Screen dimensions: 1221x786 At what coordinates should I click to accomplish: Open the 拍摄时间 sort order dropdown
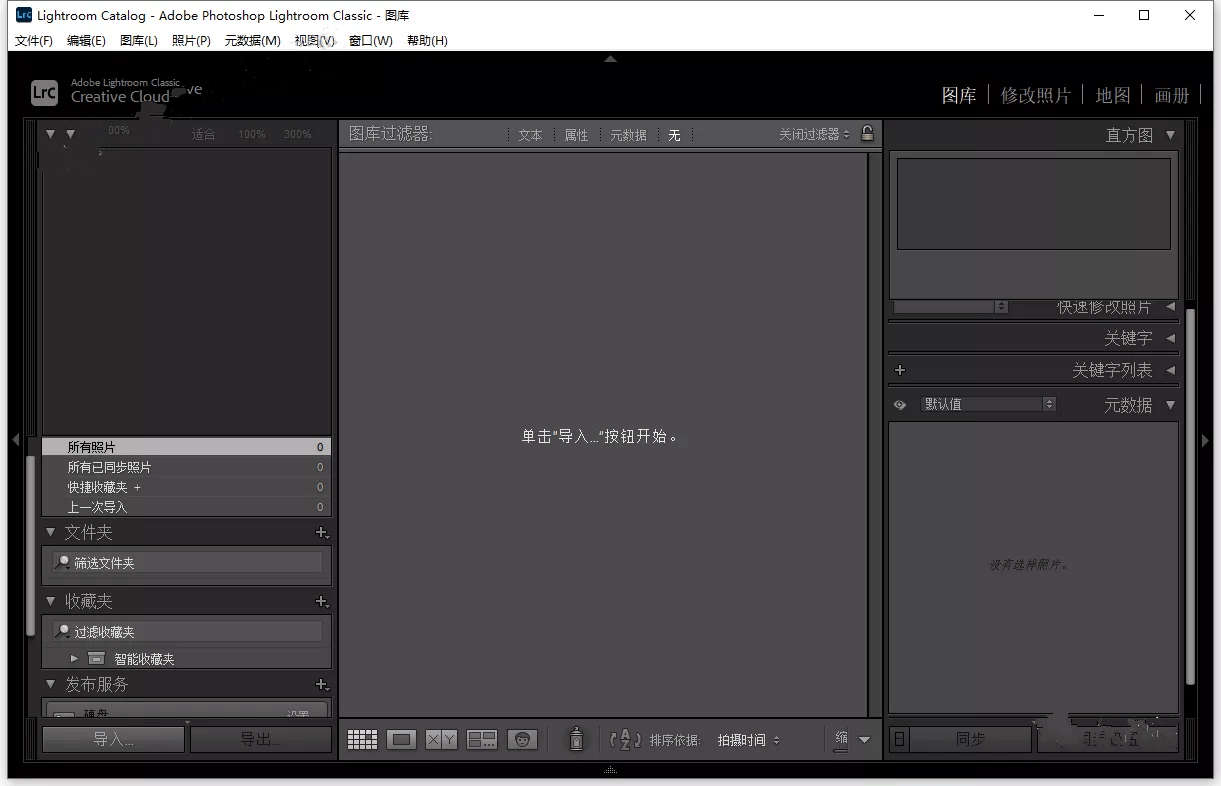tap(749, 740)
